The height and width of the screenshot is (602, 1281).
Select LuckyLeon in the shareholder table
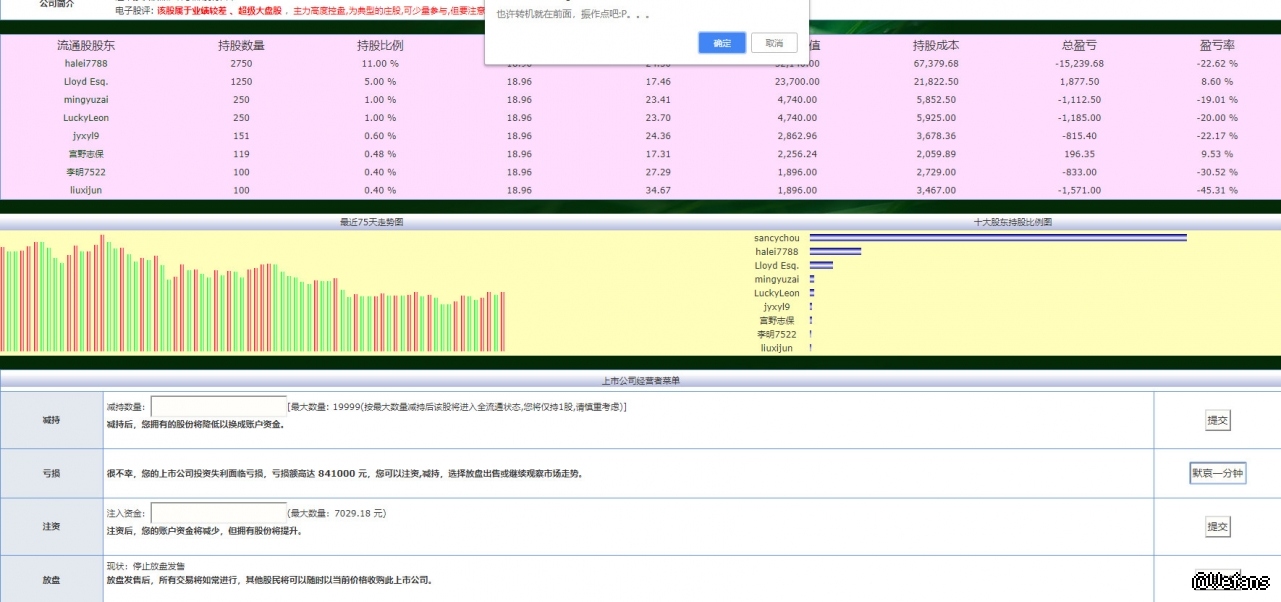coord(86,117)
